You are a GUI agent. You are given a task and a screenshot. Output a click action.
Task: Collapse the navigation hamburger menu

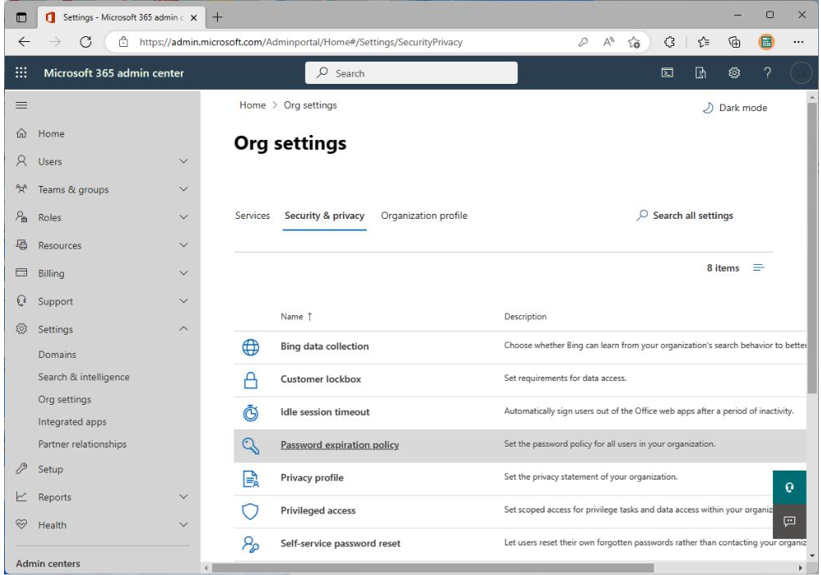[21, 105]
